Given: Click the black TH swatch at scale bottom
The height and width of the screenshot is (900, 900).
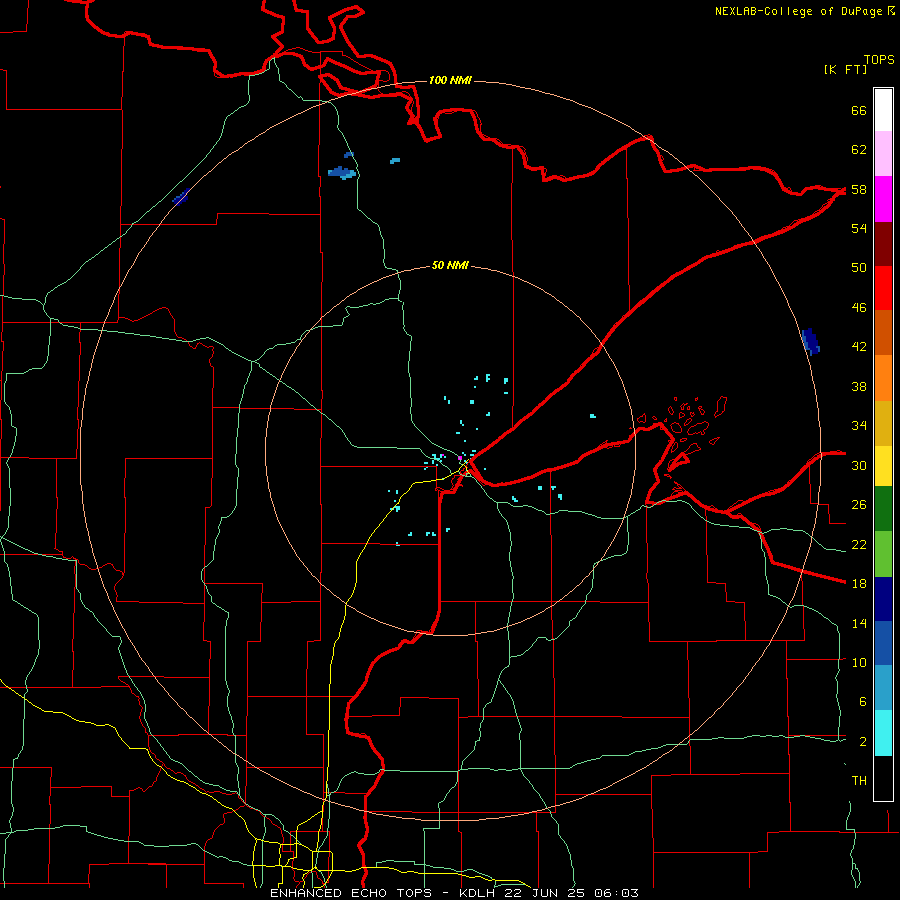Looking at the screenshot, I should point(883,778).
